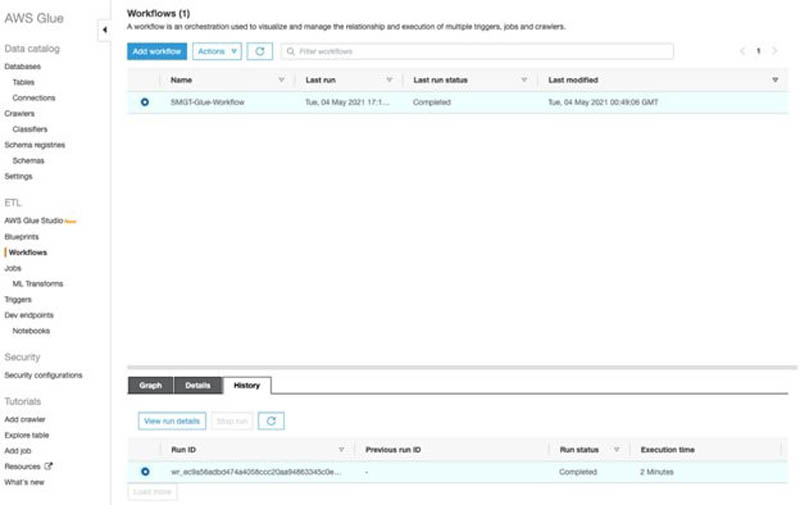Click the AWS Glue sidebar title
The image size is (800, 505).
click(x=34, y=18)
